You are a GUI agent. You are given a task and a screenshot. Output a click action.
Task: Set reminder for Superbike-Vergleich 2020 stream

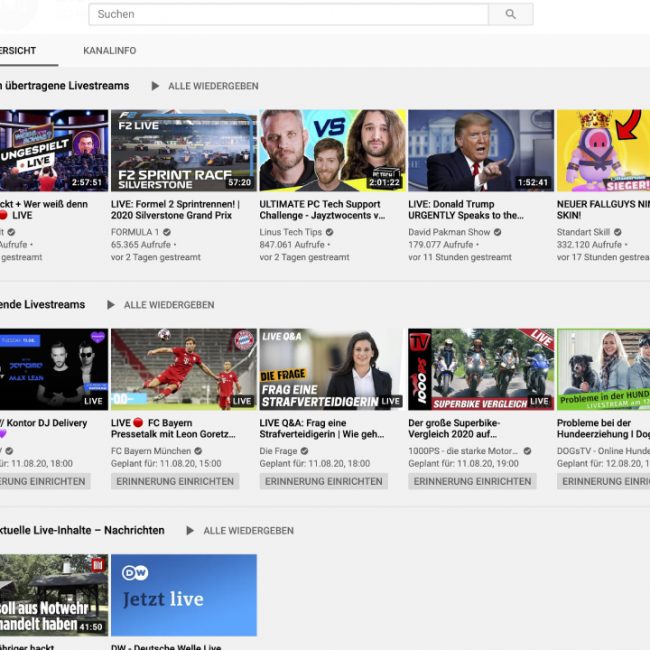click(x=472, y=481)
